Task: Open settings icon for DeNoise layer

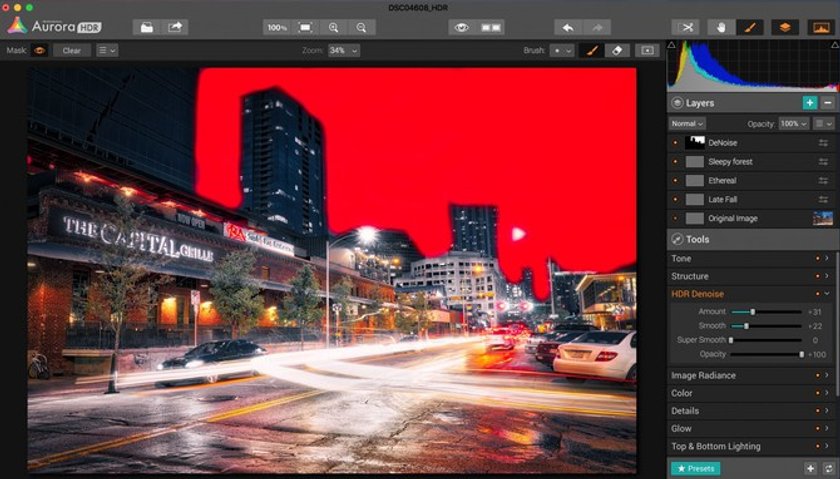Action: point(823,143)
